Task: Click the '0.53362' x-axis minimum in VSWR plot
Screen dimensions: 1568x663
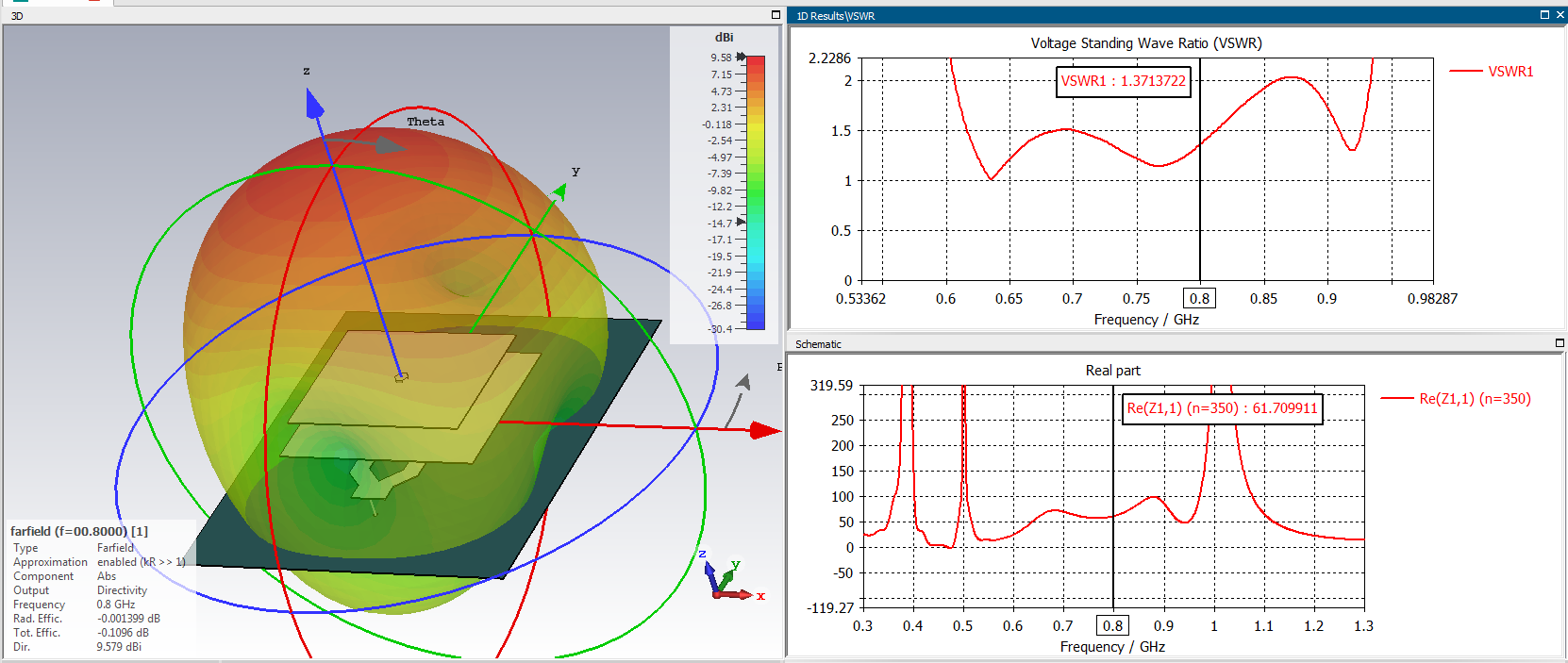Action: (861, 299)
